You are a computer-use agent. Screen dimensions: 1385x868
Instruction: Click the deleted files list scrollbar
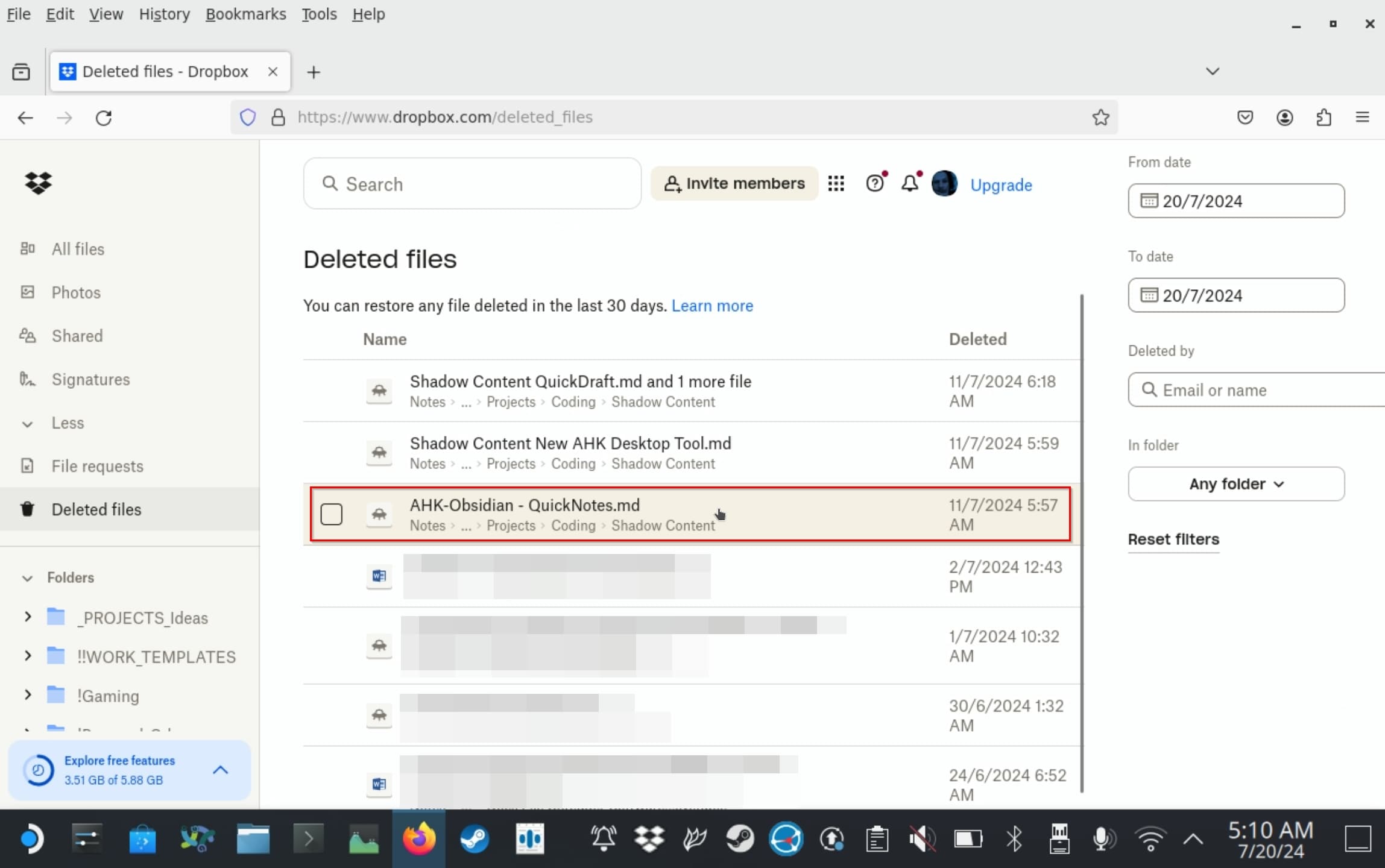click(1082, 542)
